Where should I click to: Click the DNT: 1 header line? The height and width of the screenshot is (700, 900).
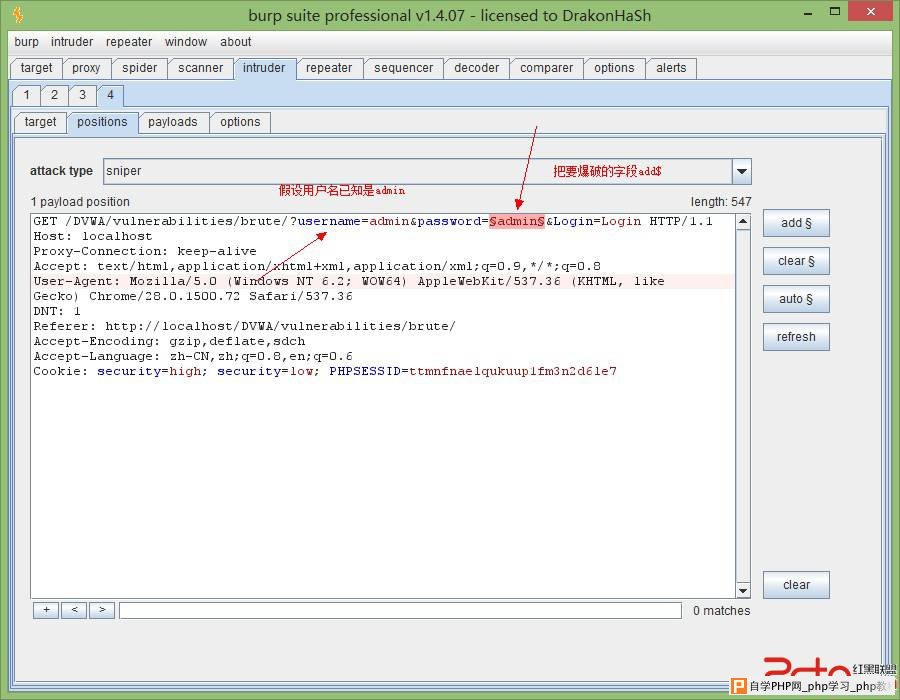(57, 312)
